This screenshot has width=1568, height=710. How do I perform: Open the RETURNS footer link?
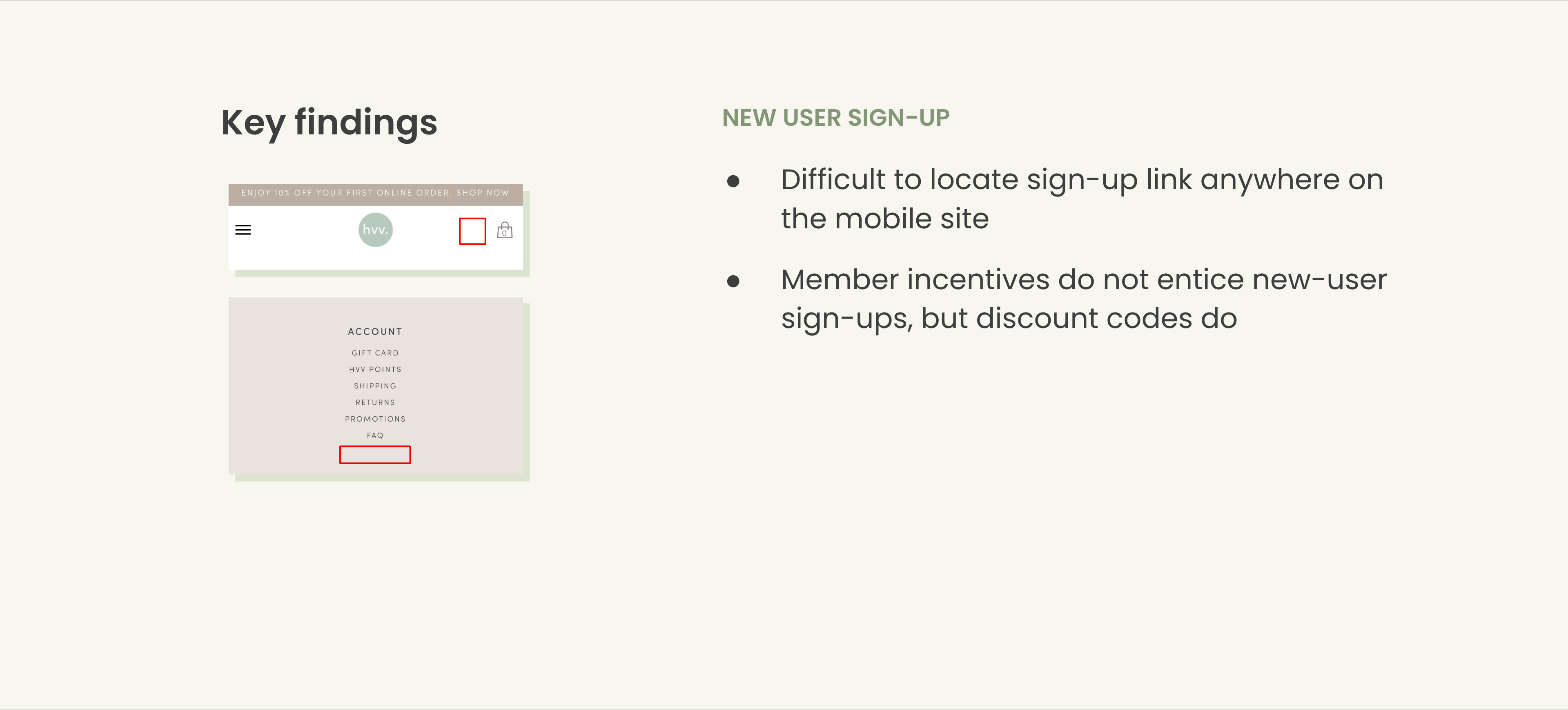[x=375, y=402]
